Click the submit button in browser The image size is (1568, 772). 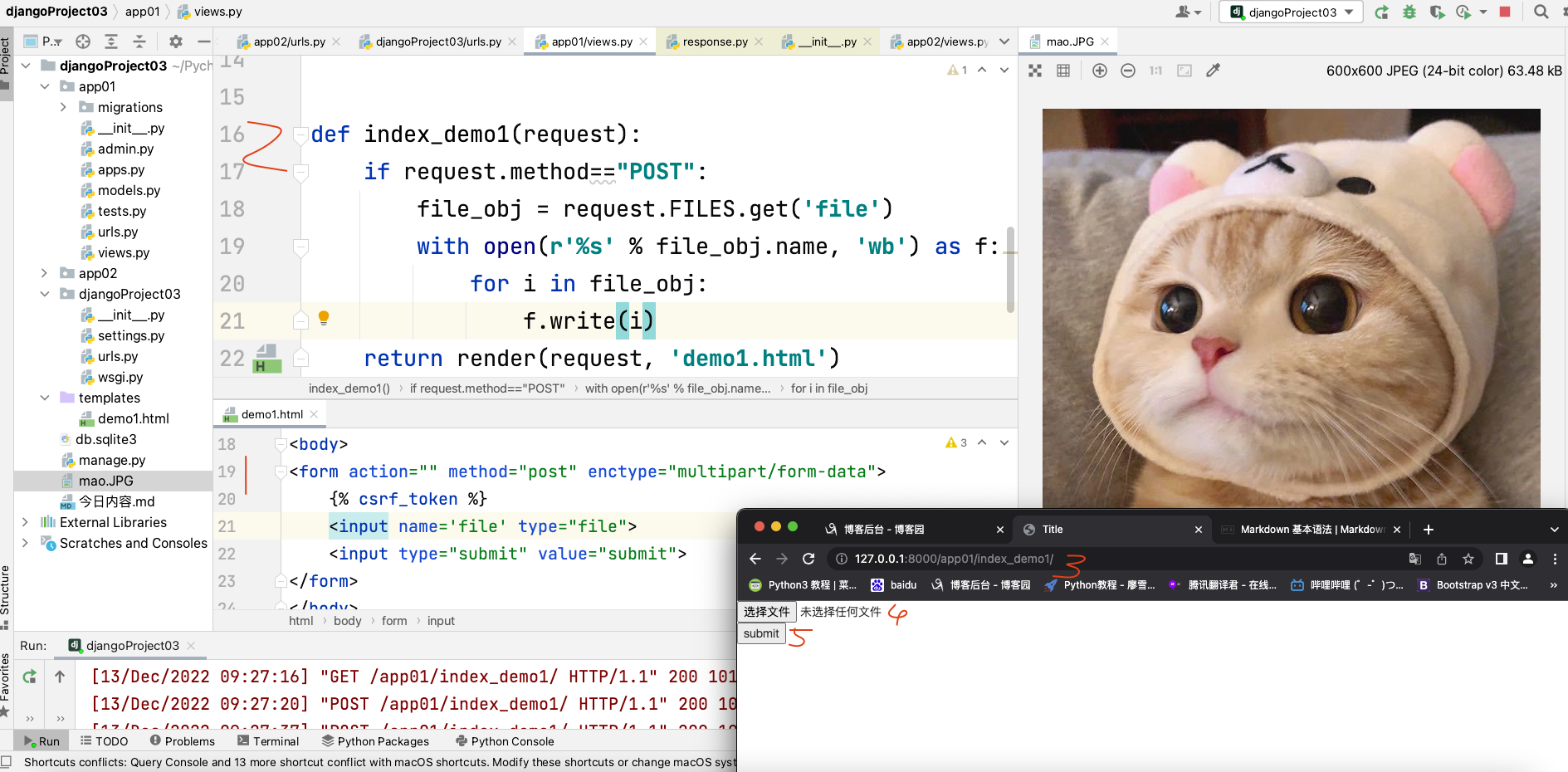(x=761, y=633)
